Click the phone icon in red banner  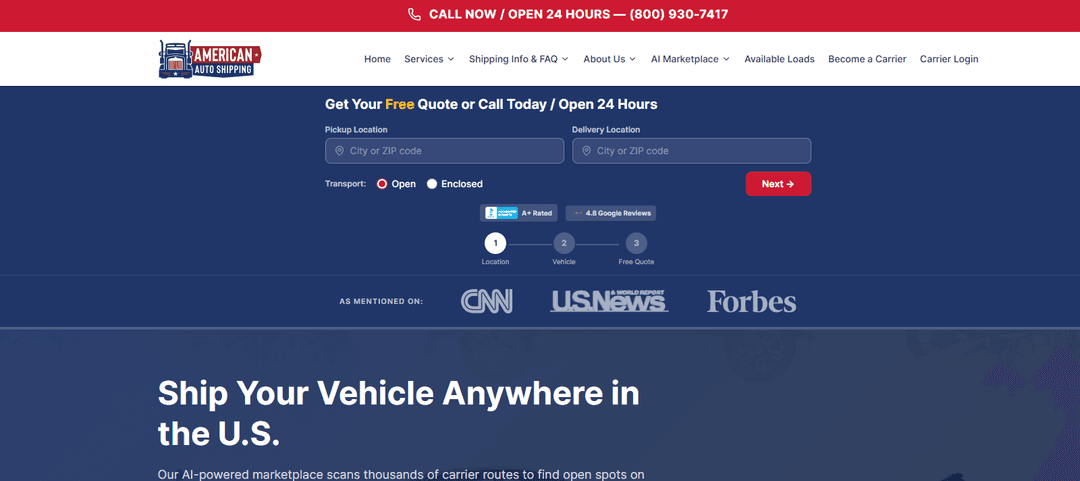(414, 14)
